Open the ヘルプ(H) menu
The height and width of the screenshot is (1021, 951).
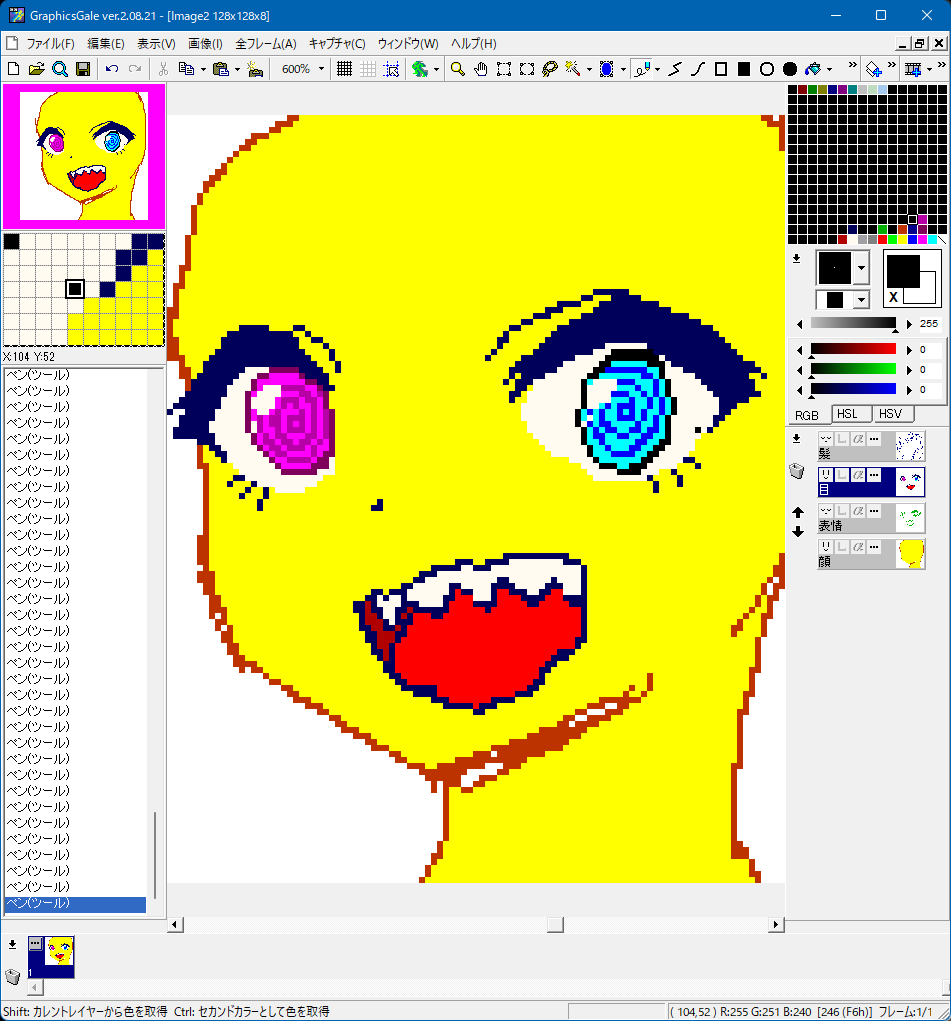[474, 44]
